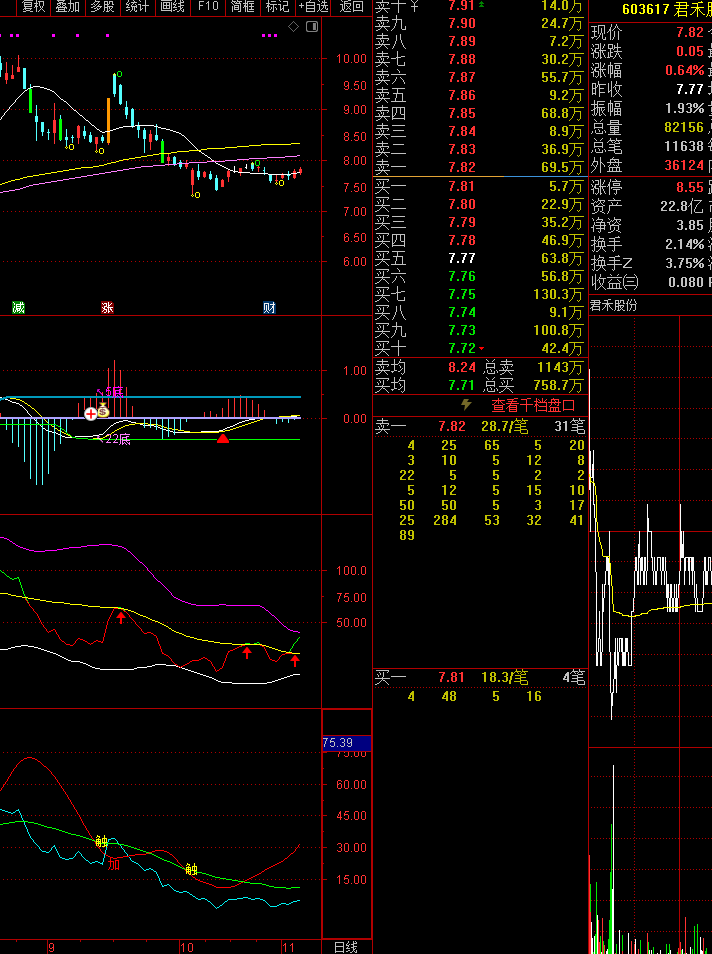This screenshot has width=712, height=954.
Task: Click the red 涨 marker icon
Action: 107,307
